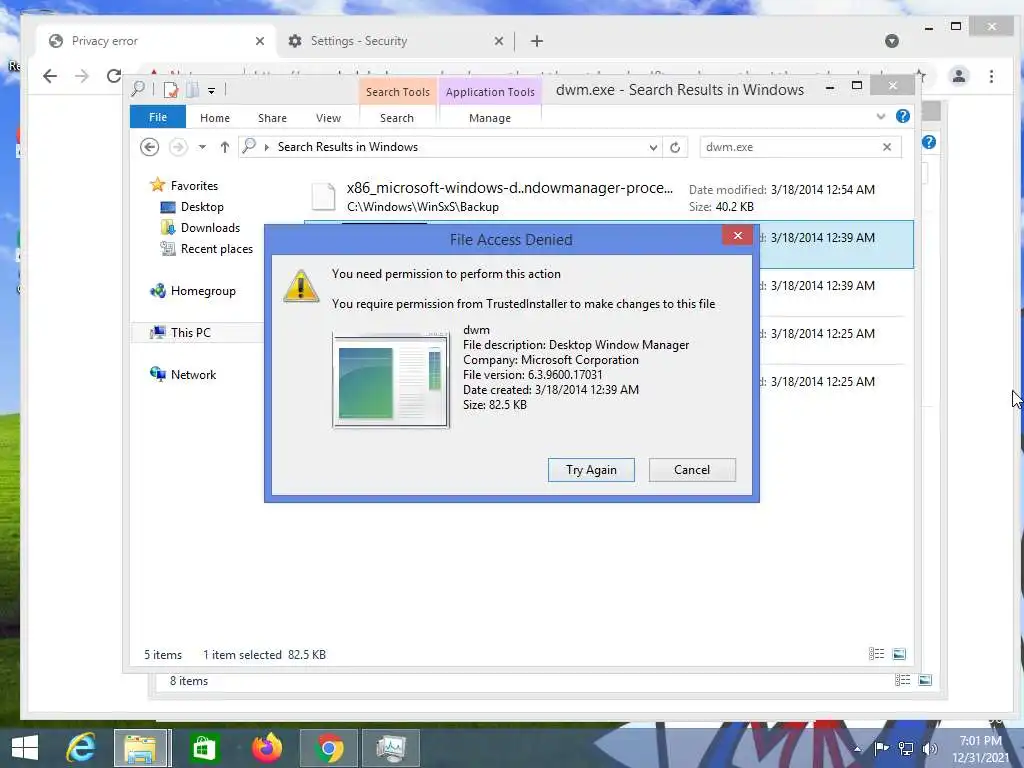Open the Home ribbon tab
The width and height of the screenshot is (1024, 768).
pos(215,118)
